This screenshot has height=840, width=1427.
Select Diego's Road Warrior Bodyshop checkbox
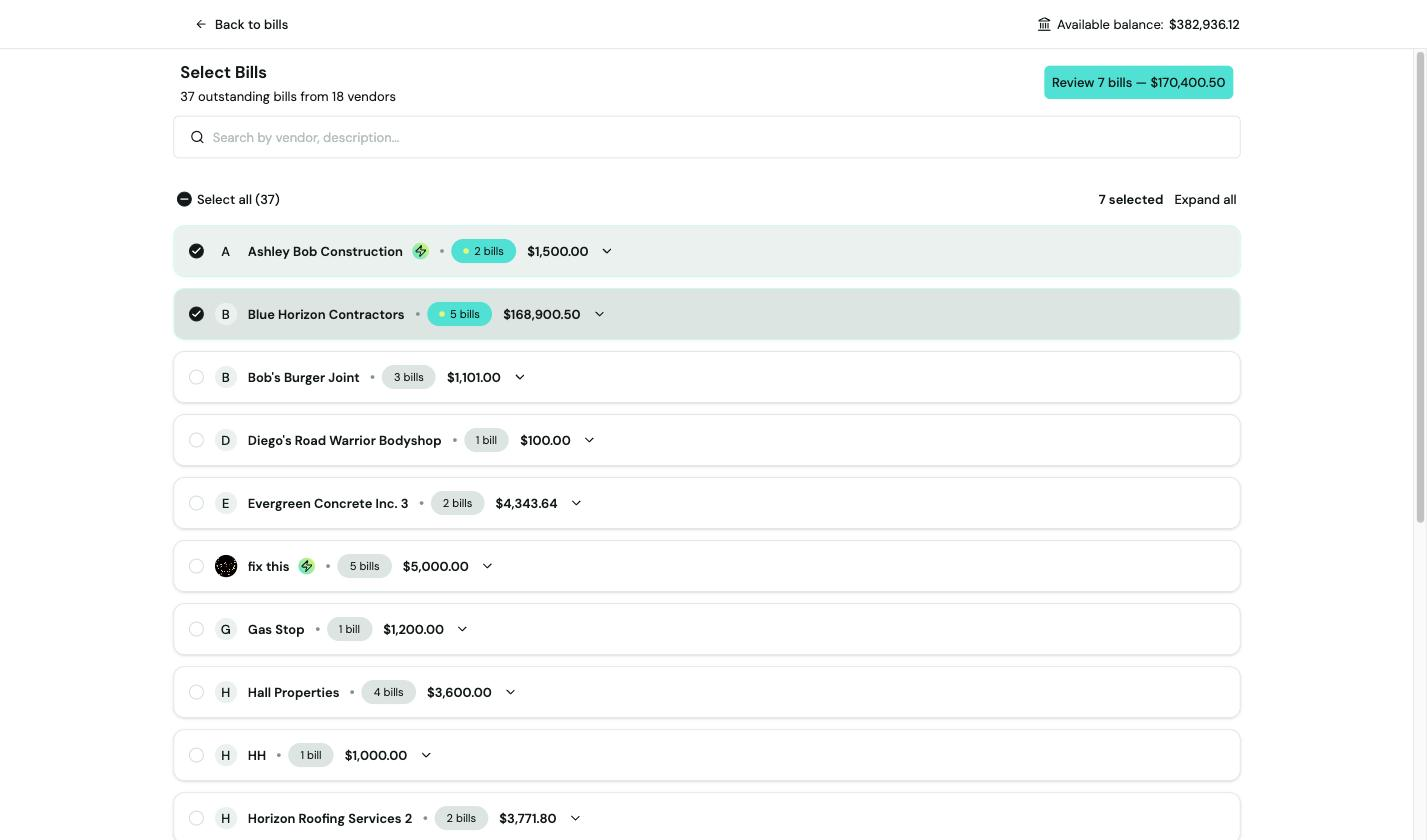click(196, 440)
